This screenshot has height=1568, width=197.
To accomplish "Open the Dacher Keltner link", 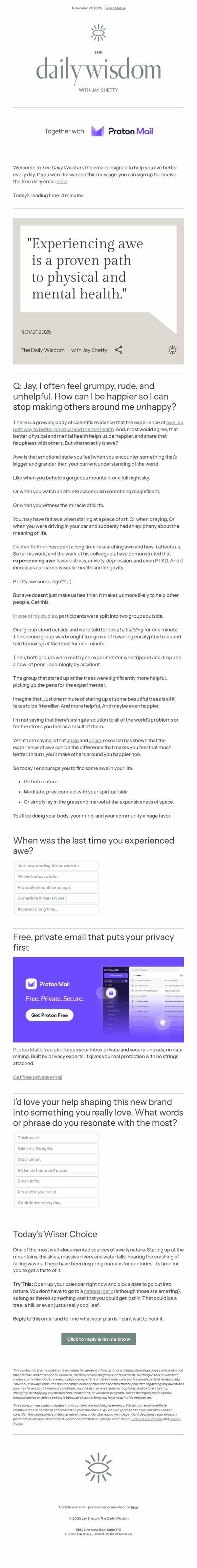I will 31,547.
